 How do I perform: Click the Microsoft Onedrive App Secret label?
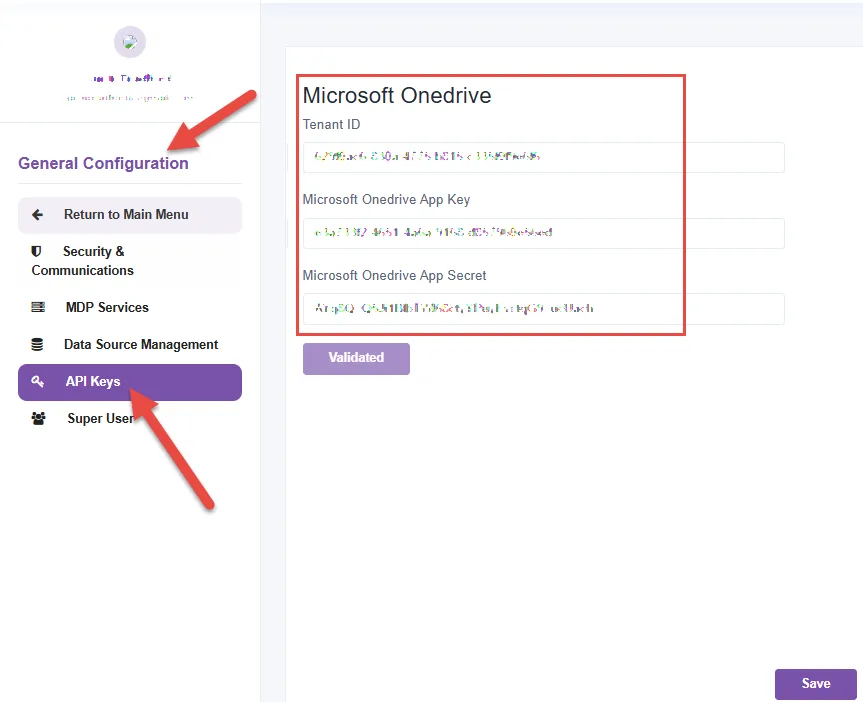pos(395,275)
